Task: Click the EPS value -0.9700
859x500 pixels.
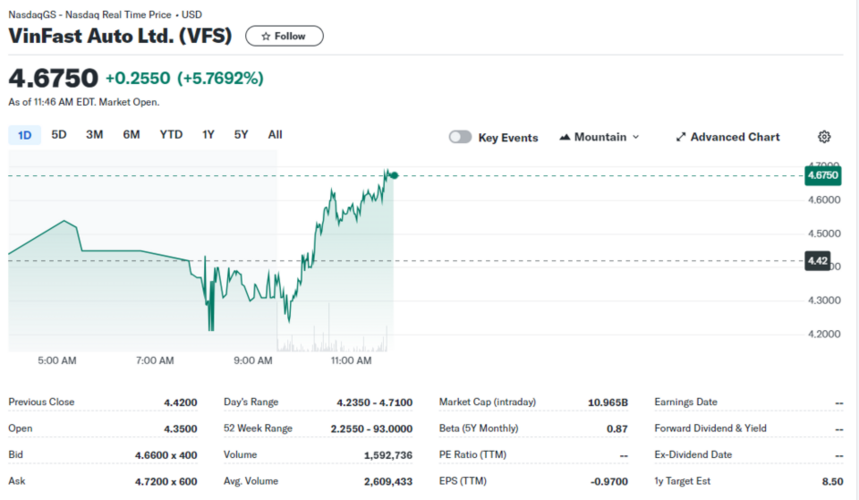Action: (x=609, y=481)
